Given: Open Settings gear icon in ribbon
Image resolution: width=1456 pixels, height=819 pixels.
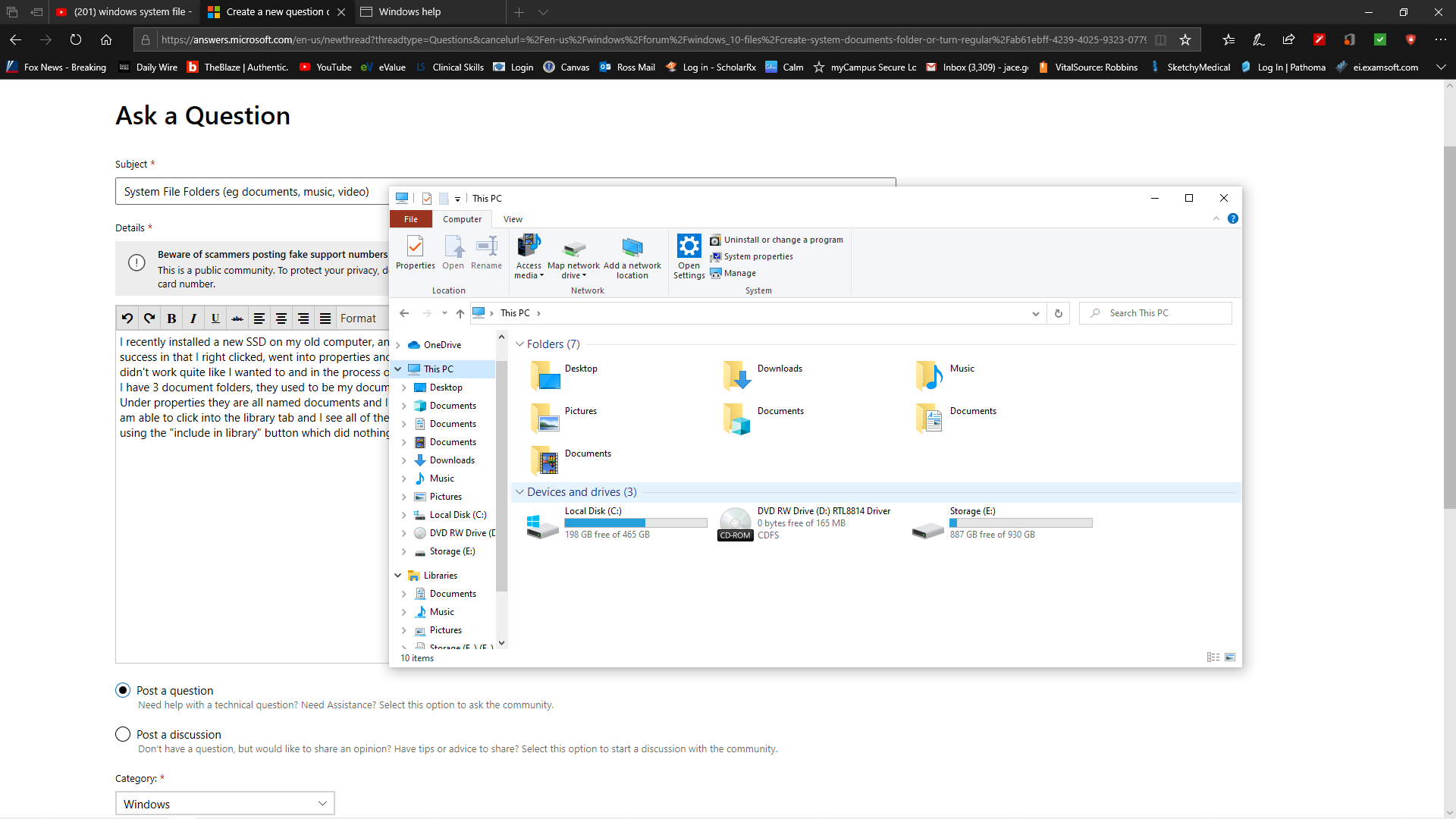Looking at the screenshot, I should pyautogui.click(x=689, y=256).
